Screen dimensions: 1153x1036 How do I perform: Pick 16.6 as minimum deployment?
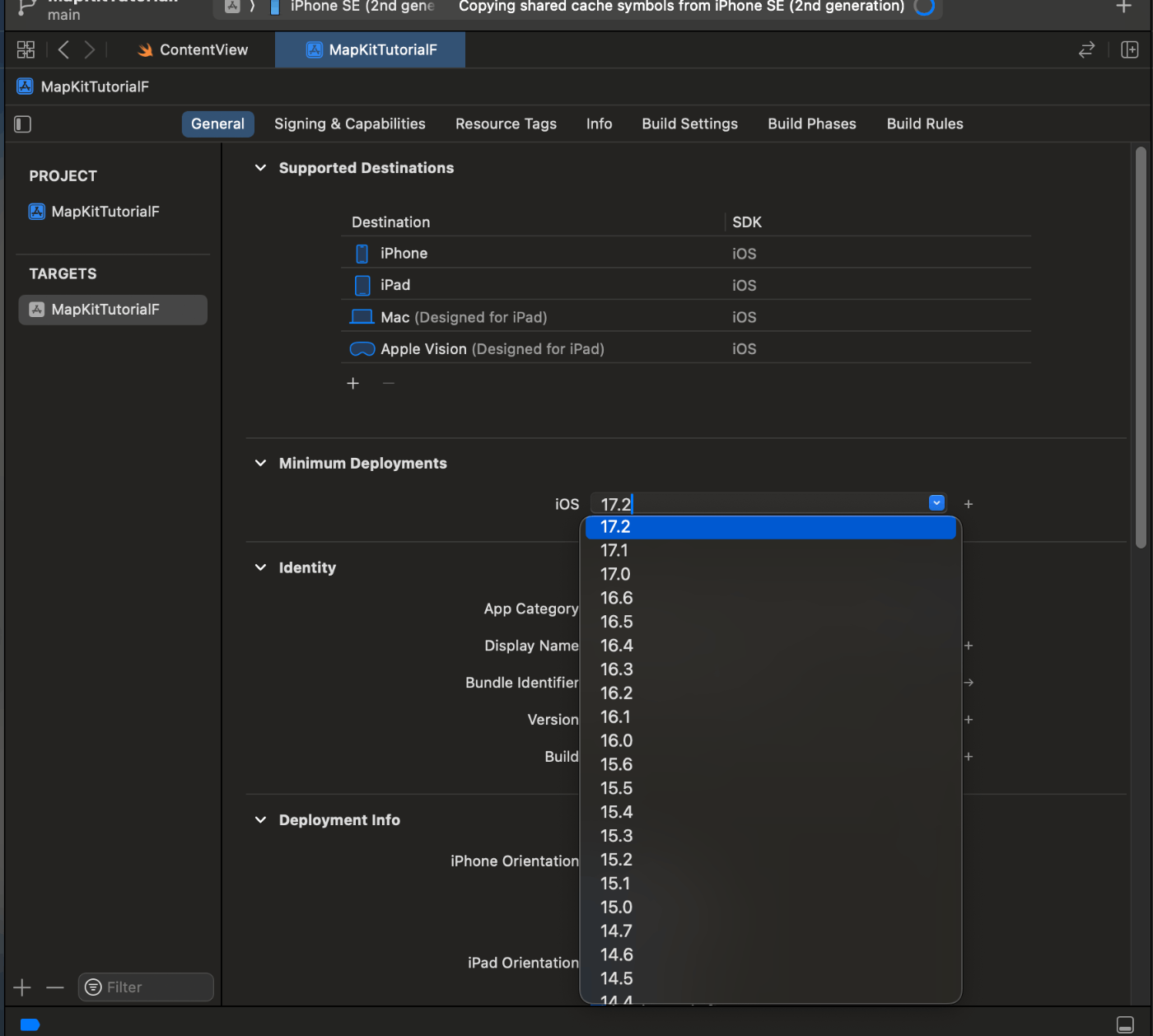point(771,599)
